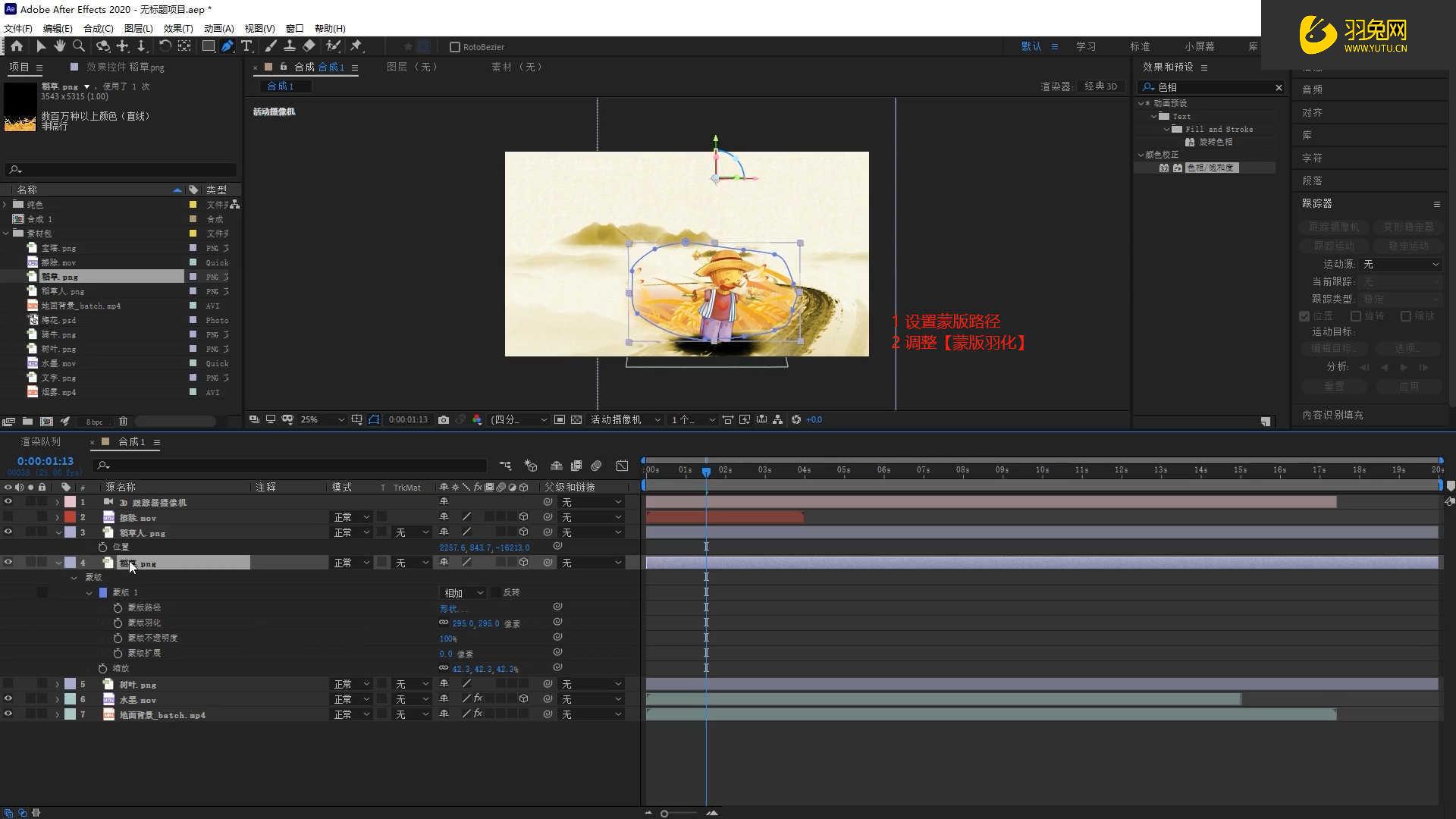
Task: Open the 动画(A) menu
Action: tap(219, 28)
